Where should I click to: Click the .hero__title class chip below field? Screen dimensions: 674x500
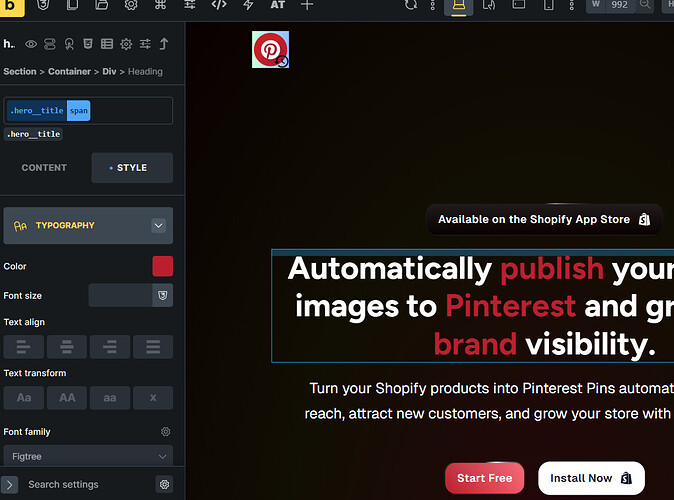click(x=34, y=134)
